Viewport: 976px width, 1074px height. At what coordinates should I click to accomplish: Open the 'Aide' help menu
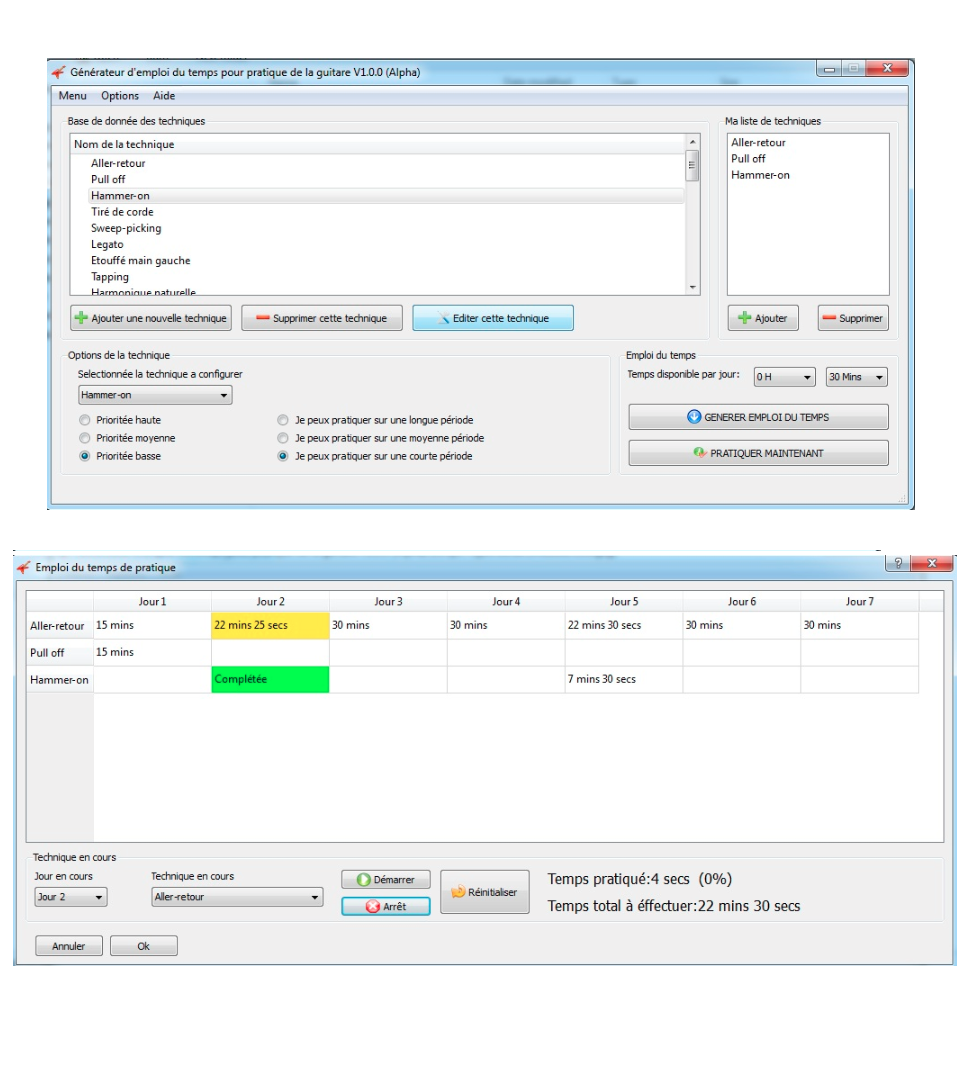(164, 96)
